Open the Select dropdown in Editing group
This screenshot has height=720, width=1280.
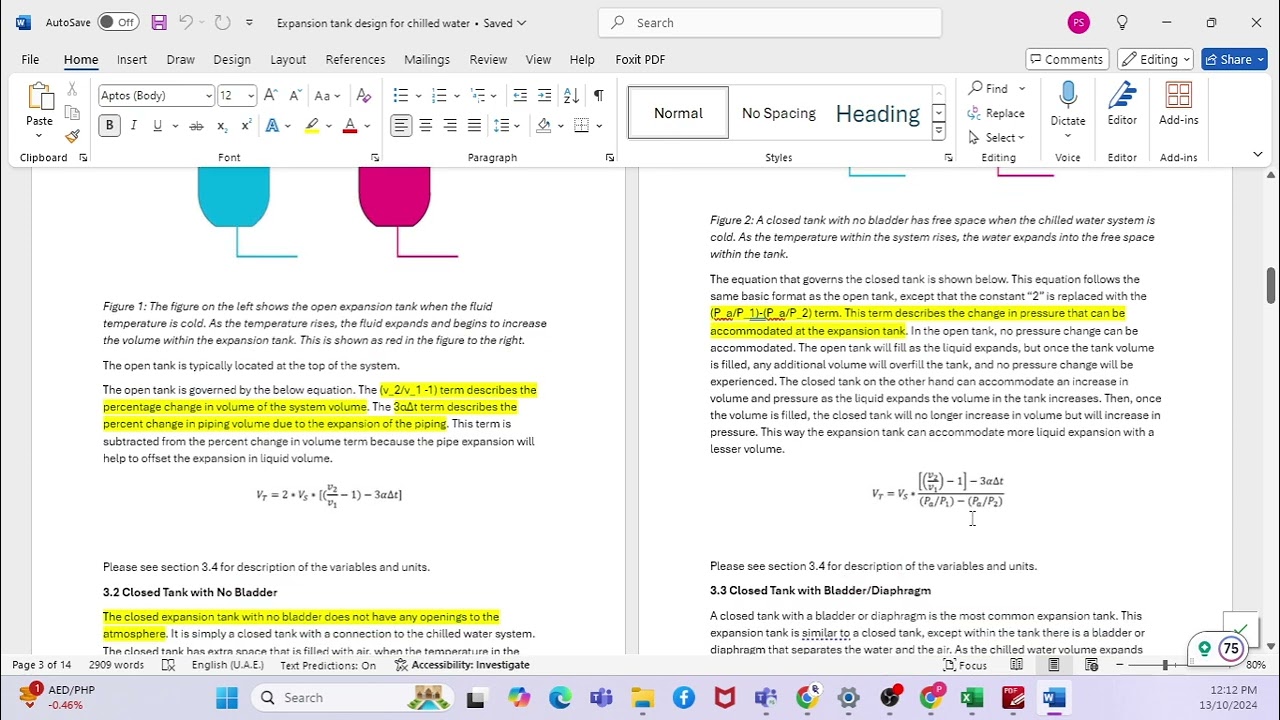coord(996,137)
